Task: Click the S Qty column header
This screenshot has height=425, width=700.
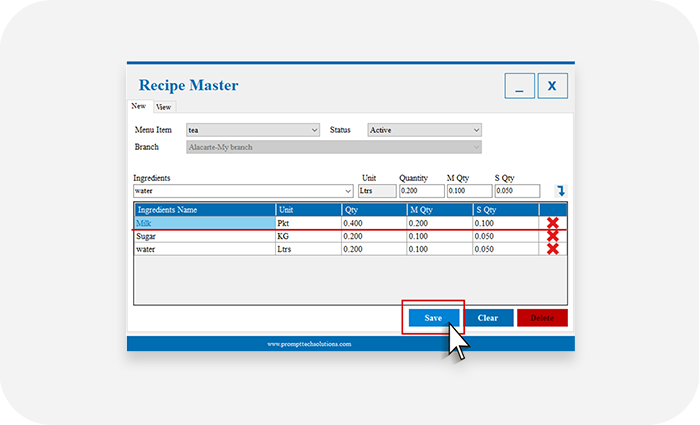Action: [x=506, y=210]
